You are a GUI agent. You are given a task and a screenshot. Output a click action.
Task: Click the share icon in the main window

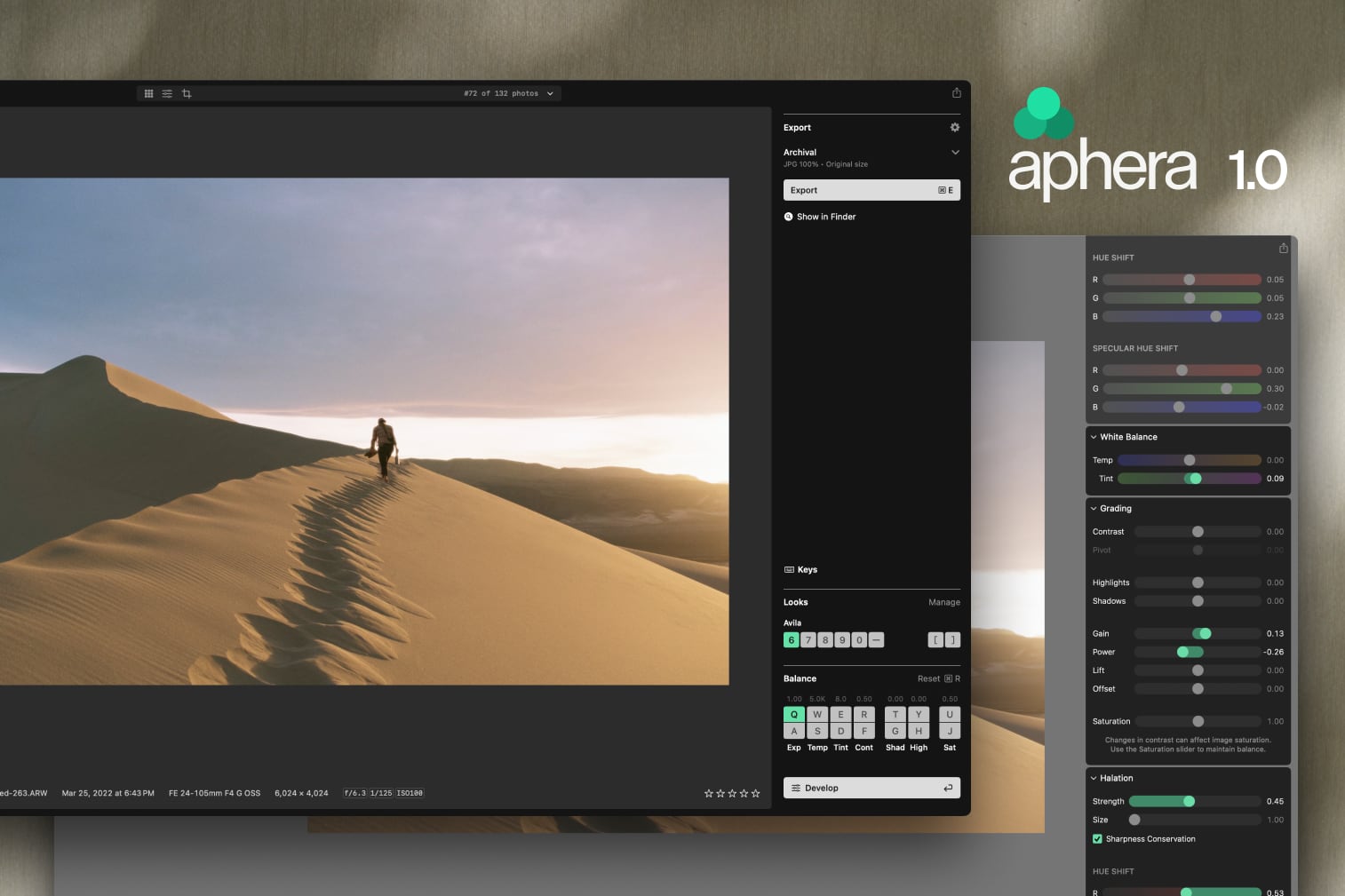[957, 93]
